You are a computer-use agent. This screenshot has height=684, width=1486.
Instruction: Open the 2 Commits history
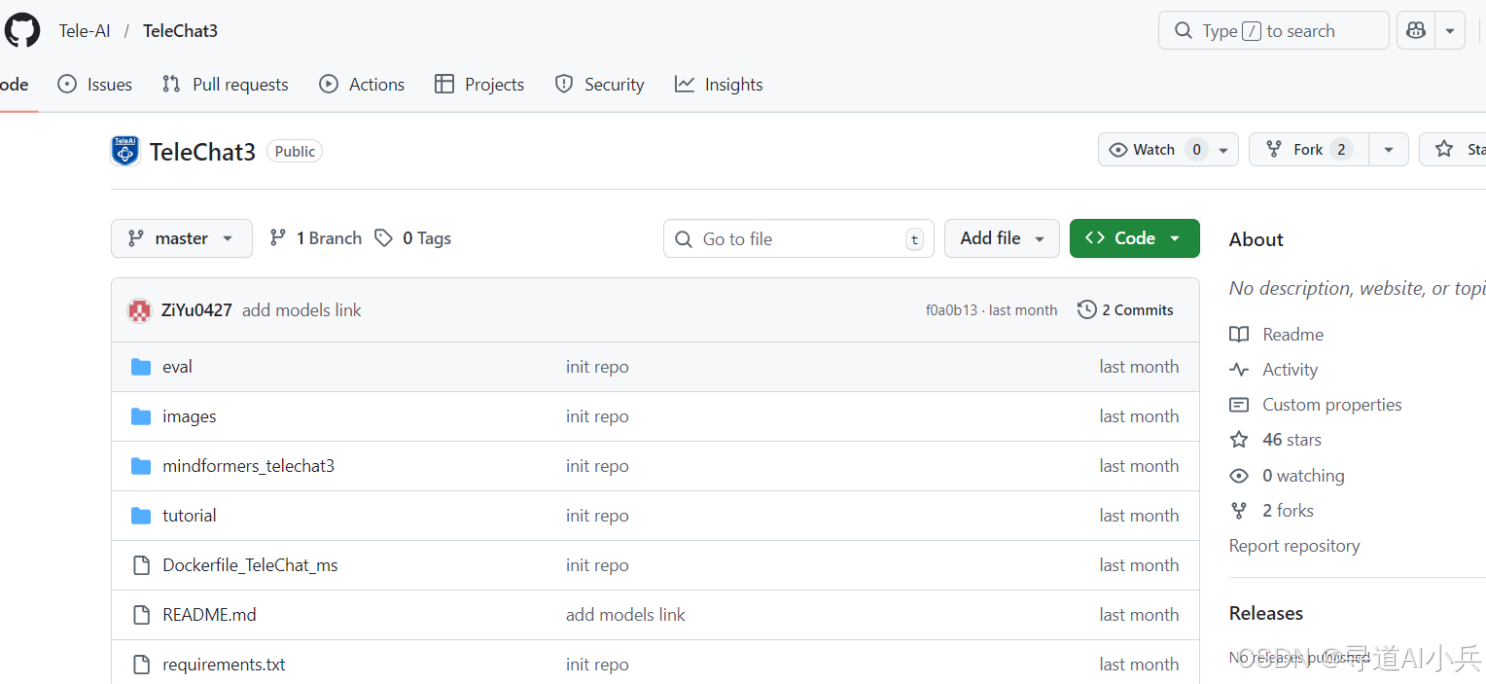(x=1125, y=310)
